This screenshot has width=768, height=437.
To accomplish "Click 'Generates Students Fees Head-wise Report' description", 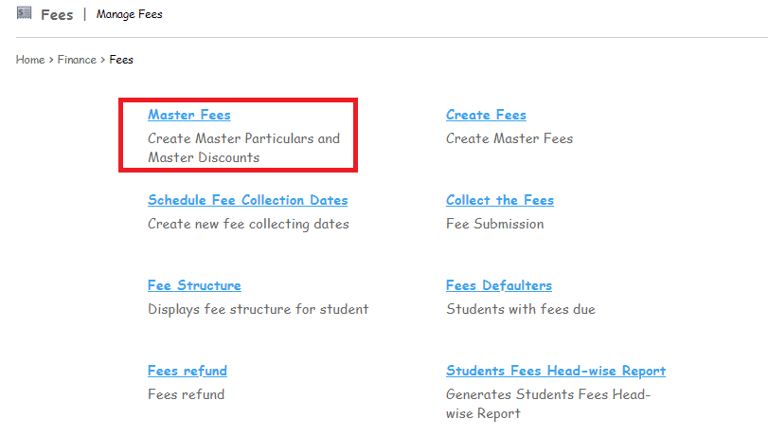I will (548, 403).
